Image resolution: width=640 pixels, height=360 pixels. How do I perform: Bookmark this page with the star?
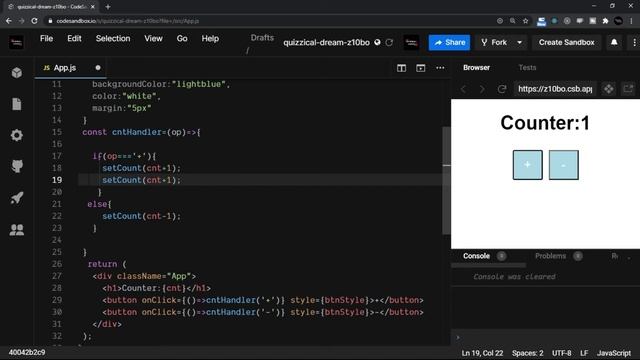coord(525,21)
